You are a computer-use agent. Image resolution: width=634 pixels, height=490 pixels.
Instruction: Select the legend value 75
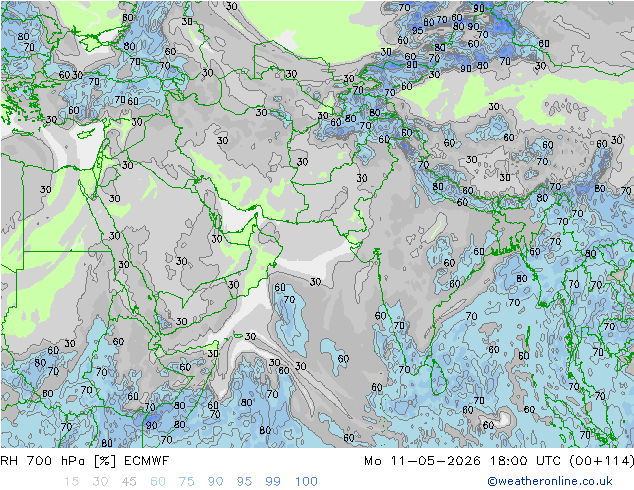click(186, 482)
